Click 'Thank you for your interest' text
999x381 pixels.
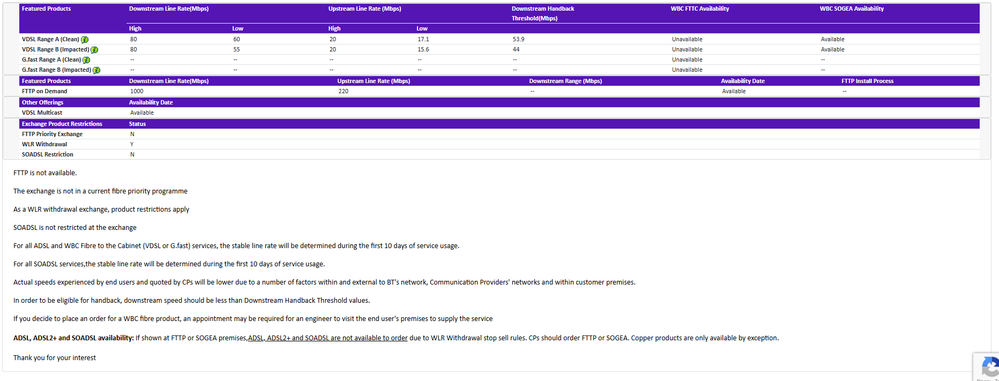55,358
